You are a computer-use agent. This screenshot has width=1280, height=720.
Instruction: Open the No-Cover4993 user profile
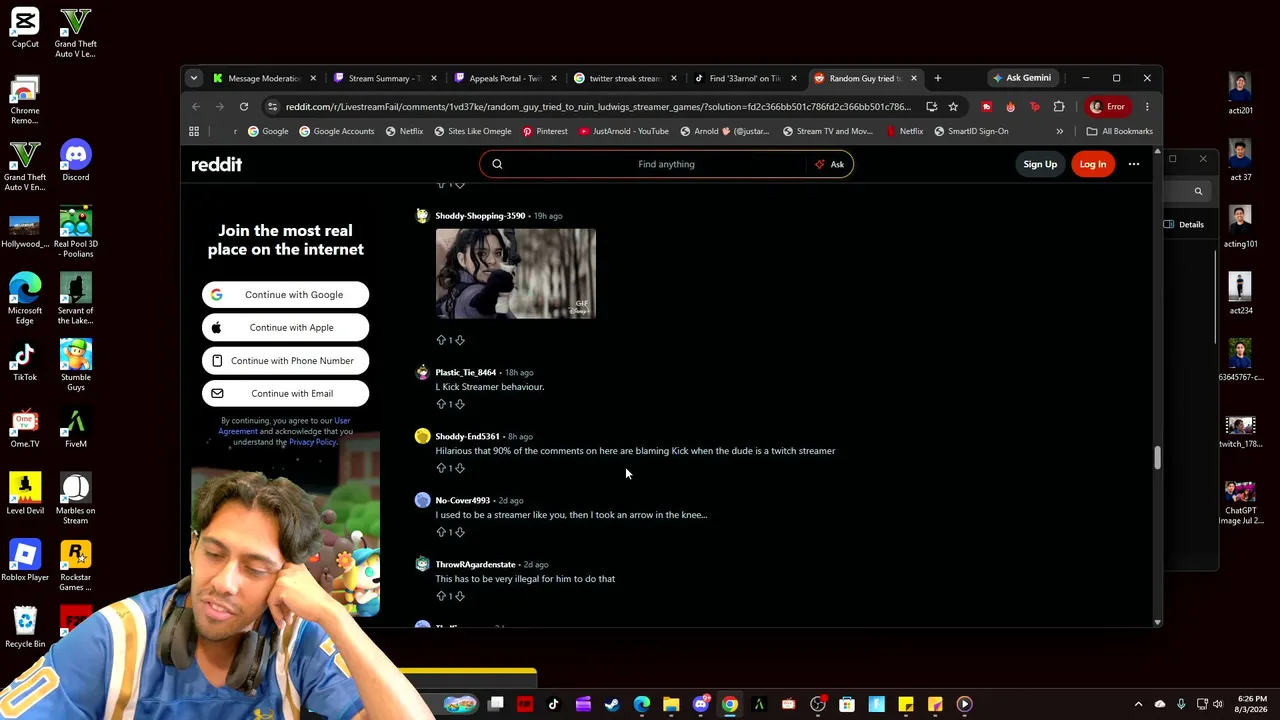[x=462, y=501]
